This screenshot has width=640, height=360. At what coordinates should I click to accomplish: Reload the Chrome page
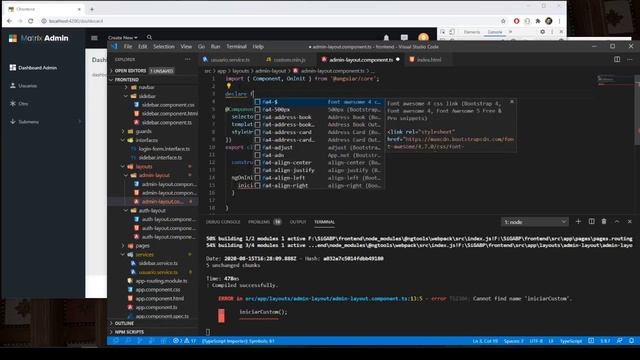pyautogui.click(x=31, y=21)
